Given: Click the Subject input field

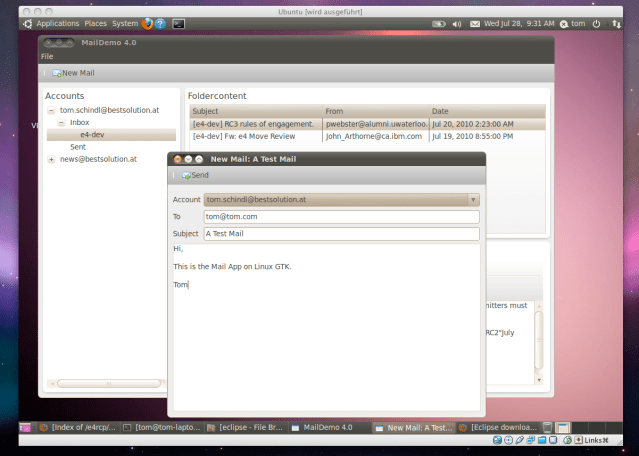Looking at the screenshot, I should tap(340, 234).
